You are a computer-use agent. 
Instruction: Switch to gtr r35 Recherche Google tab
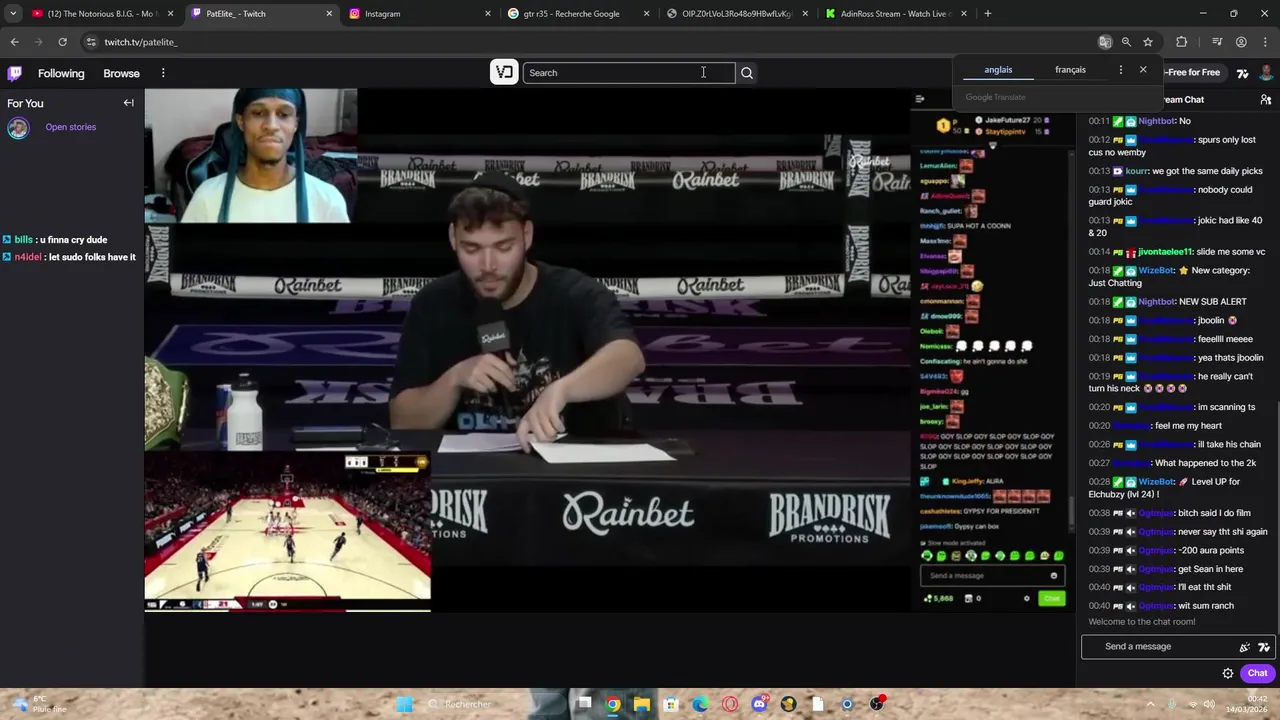coord(578,14)
